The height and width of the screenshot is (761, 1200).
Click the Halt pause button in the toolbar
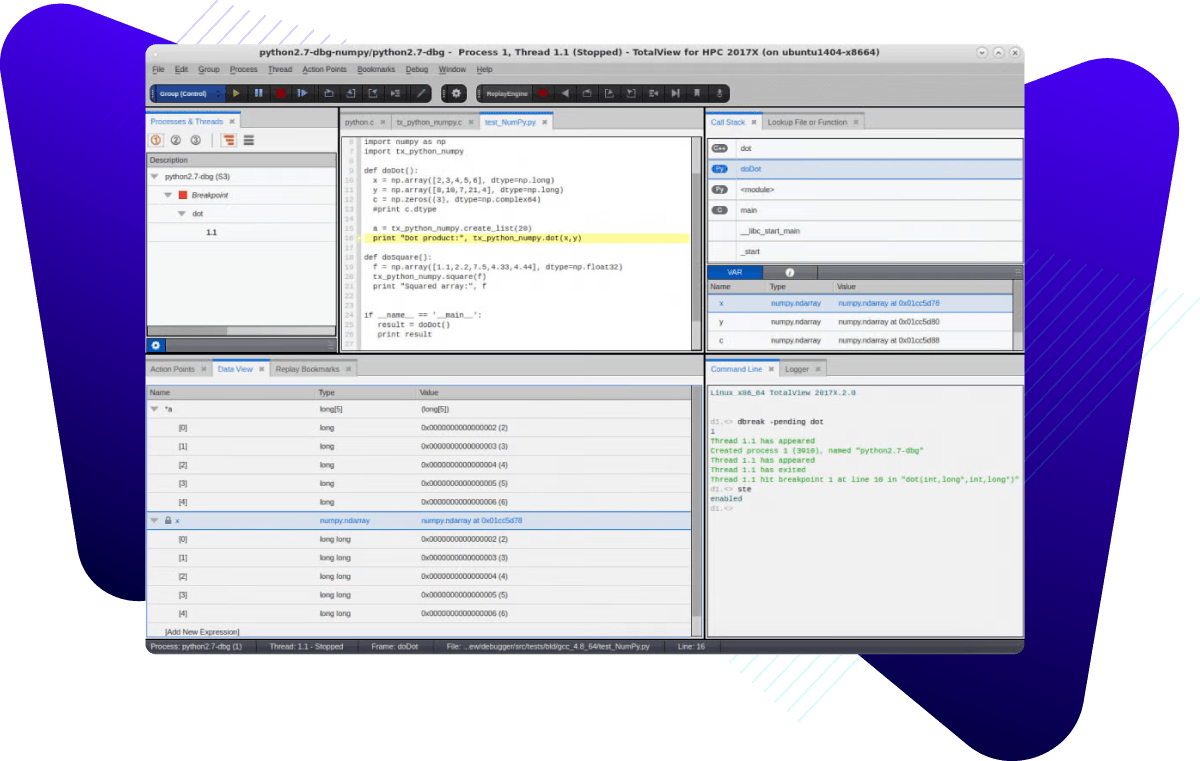click(259, 93)
